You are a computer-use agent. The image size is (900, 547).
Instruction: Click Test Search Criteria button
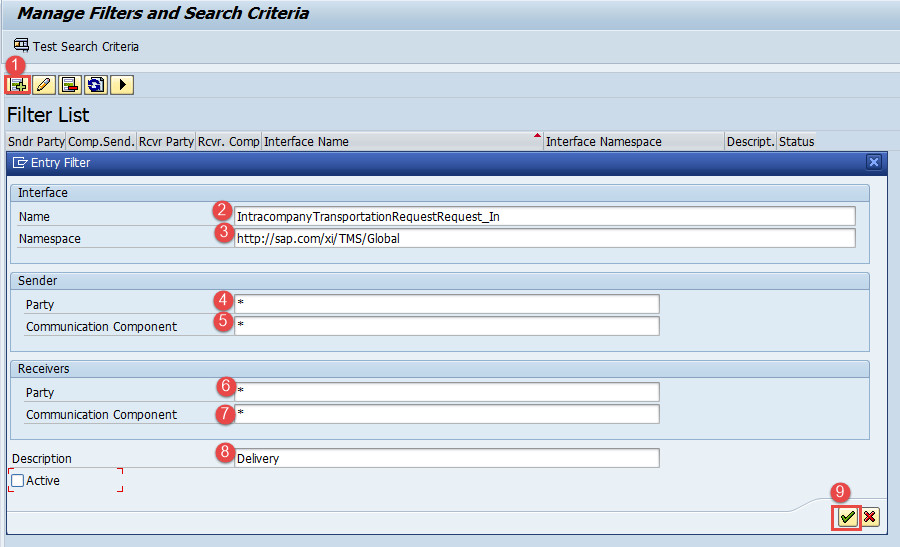[76, 46]
